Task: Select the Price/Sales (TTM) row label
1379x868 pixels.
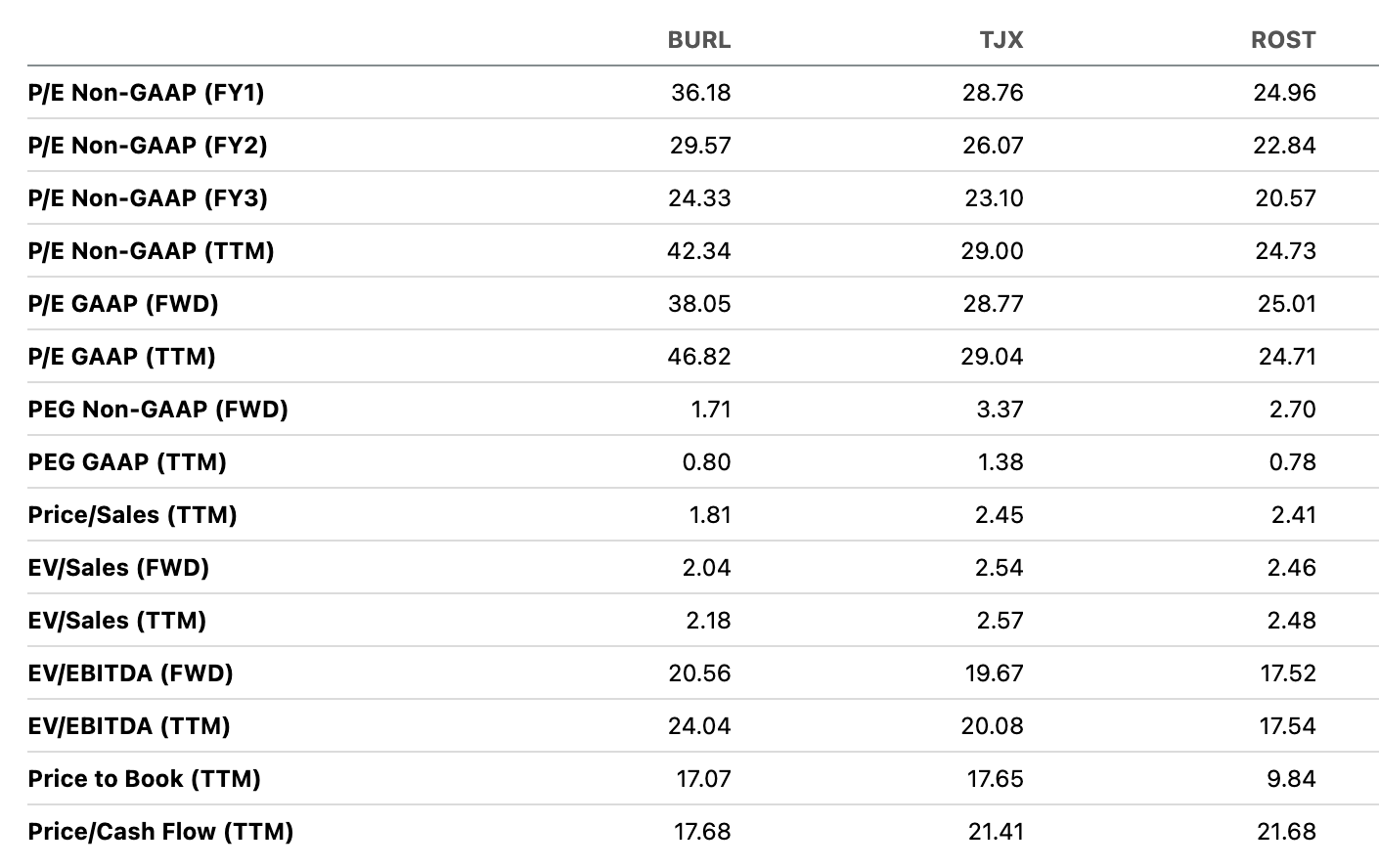Action: click(x=133, y=515)
